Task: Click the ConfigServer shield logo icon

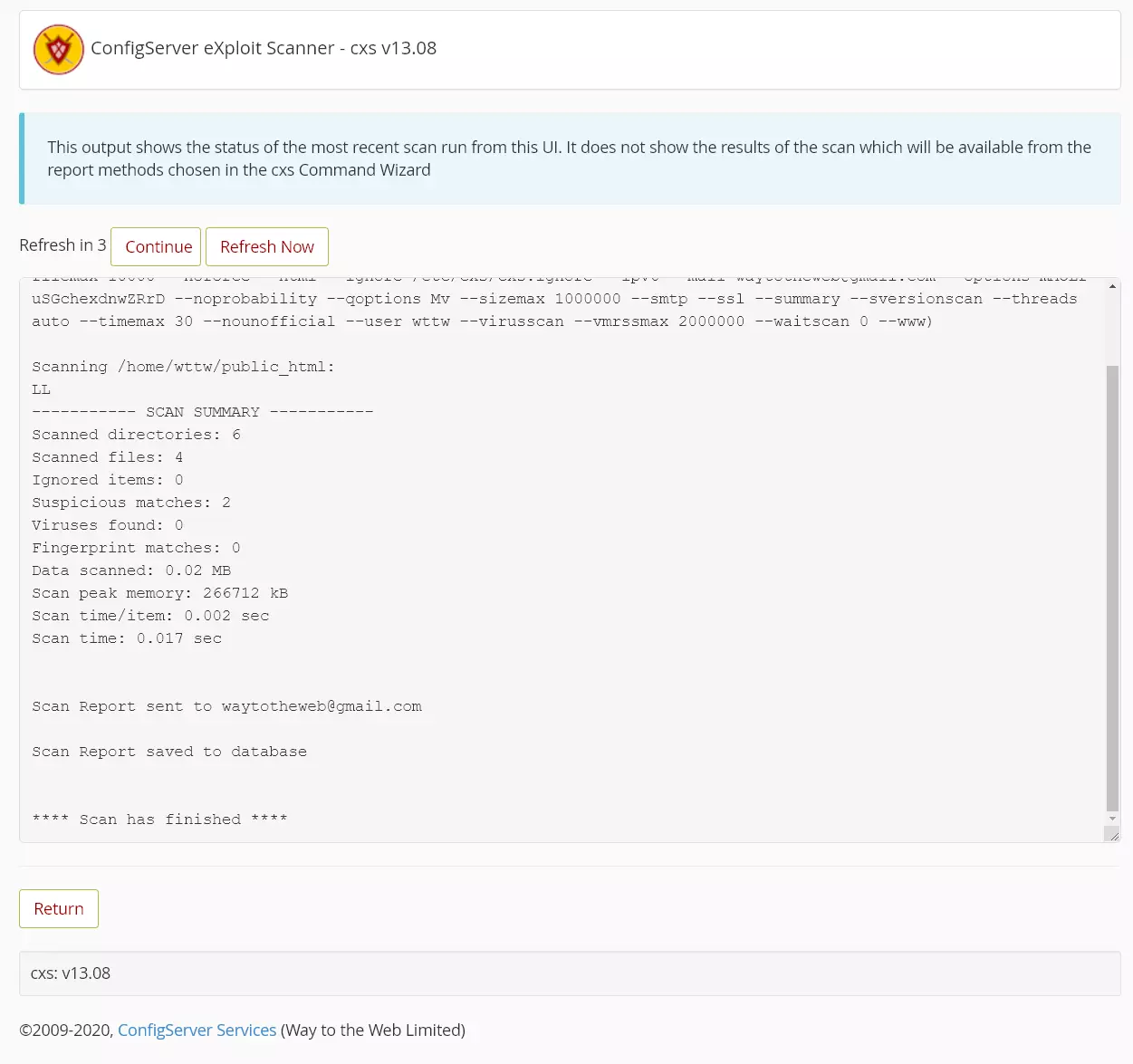Action: [x=59, y=50]
